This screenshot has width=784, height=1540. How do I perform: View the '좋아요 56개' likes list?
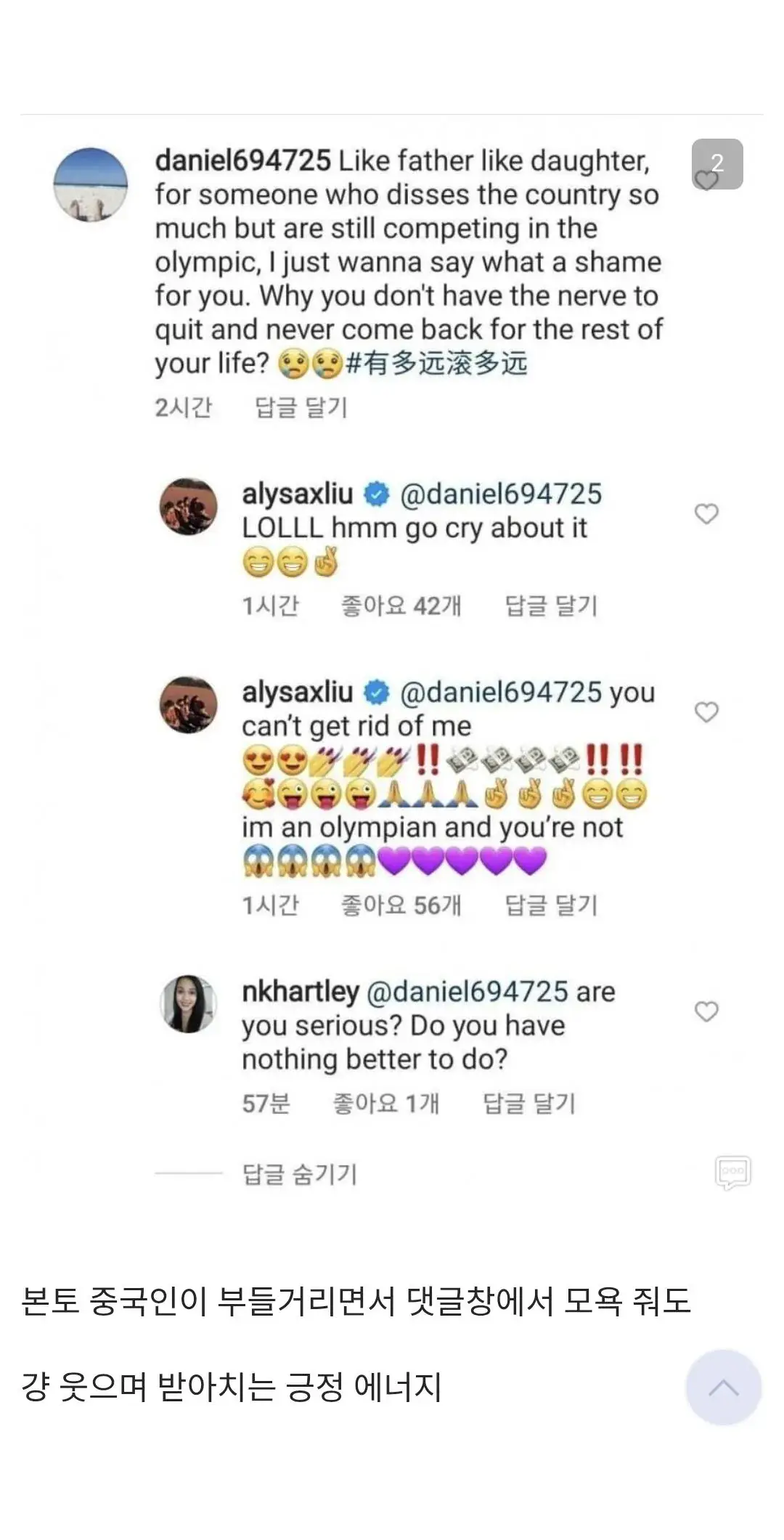coord(401,905)
